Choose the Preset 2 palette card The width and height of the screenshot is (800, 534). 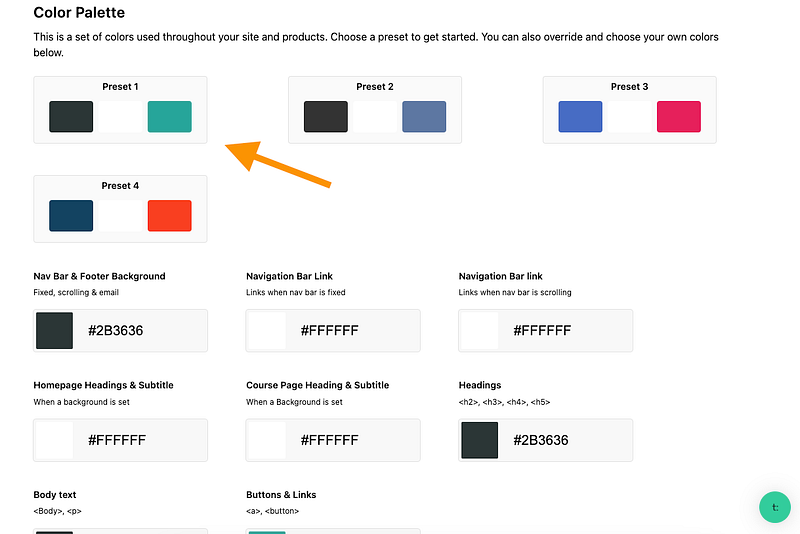375,88
